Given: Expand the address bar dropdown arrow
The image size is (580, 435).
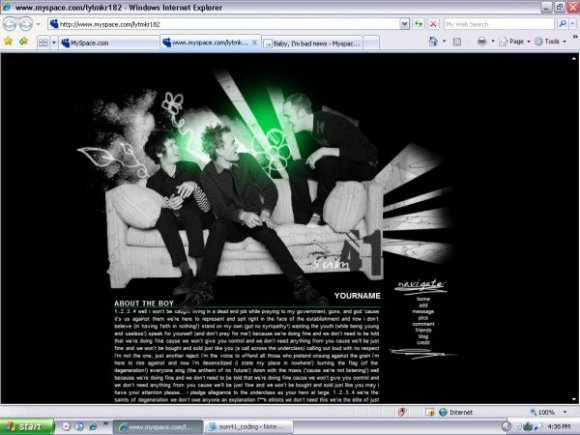Looking at the screenshot, I should (405, 24).
